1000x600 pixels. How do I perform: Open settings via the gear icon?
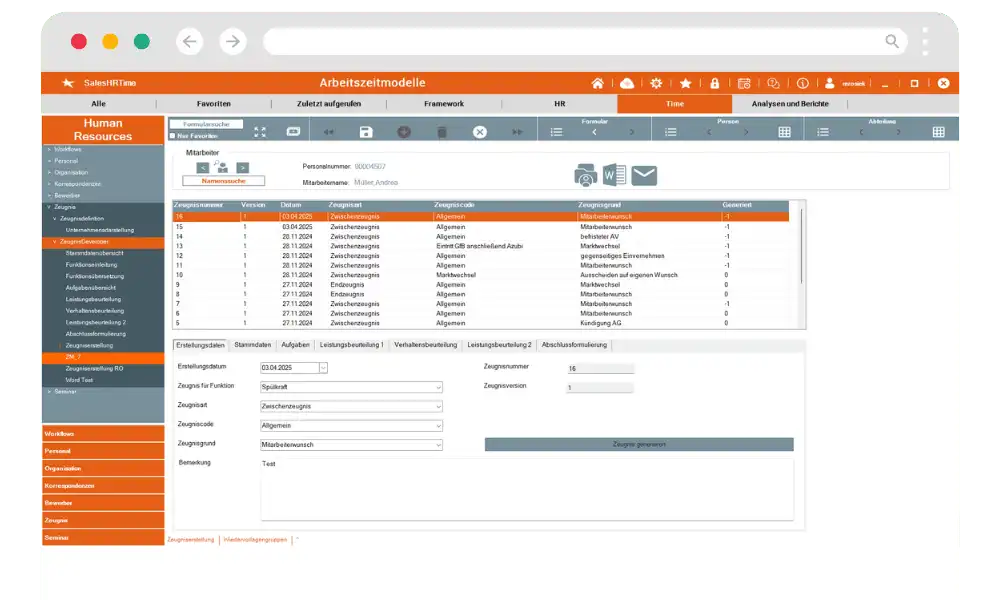tap(656, 84)
